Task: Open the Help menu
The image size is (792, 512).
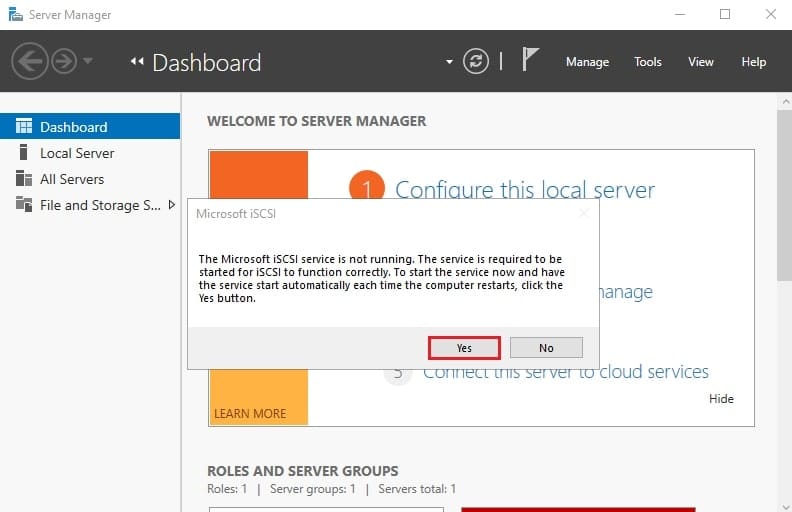Action: pos(754,62)
